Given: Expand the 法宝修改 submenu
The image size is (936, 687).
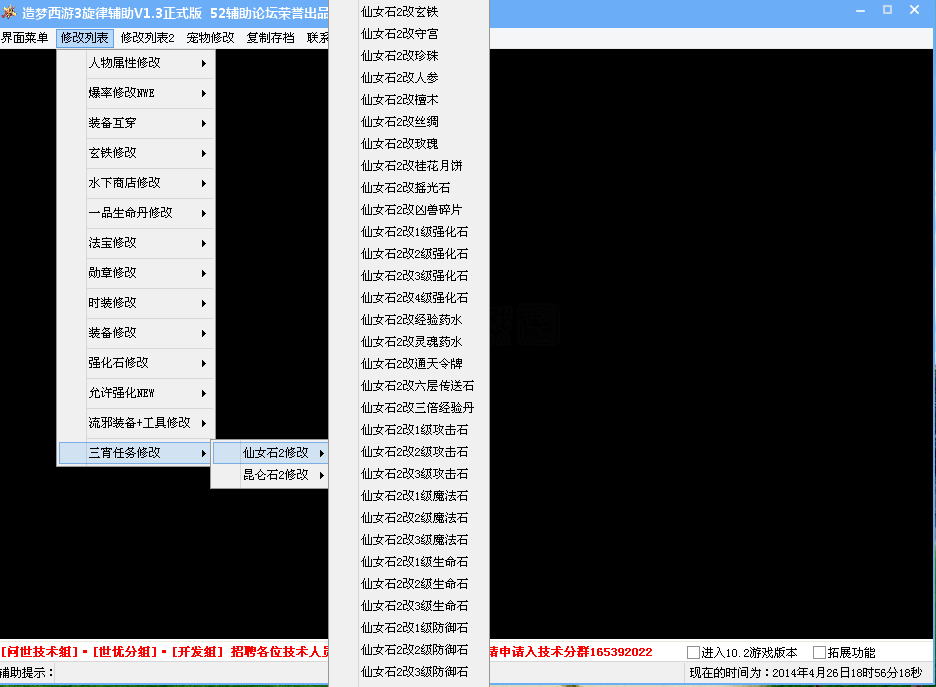Looking at the screenshot, I should pos(136,243).
